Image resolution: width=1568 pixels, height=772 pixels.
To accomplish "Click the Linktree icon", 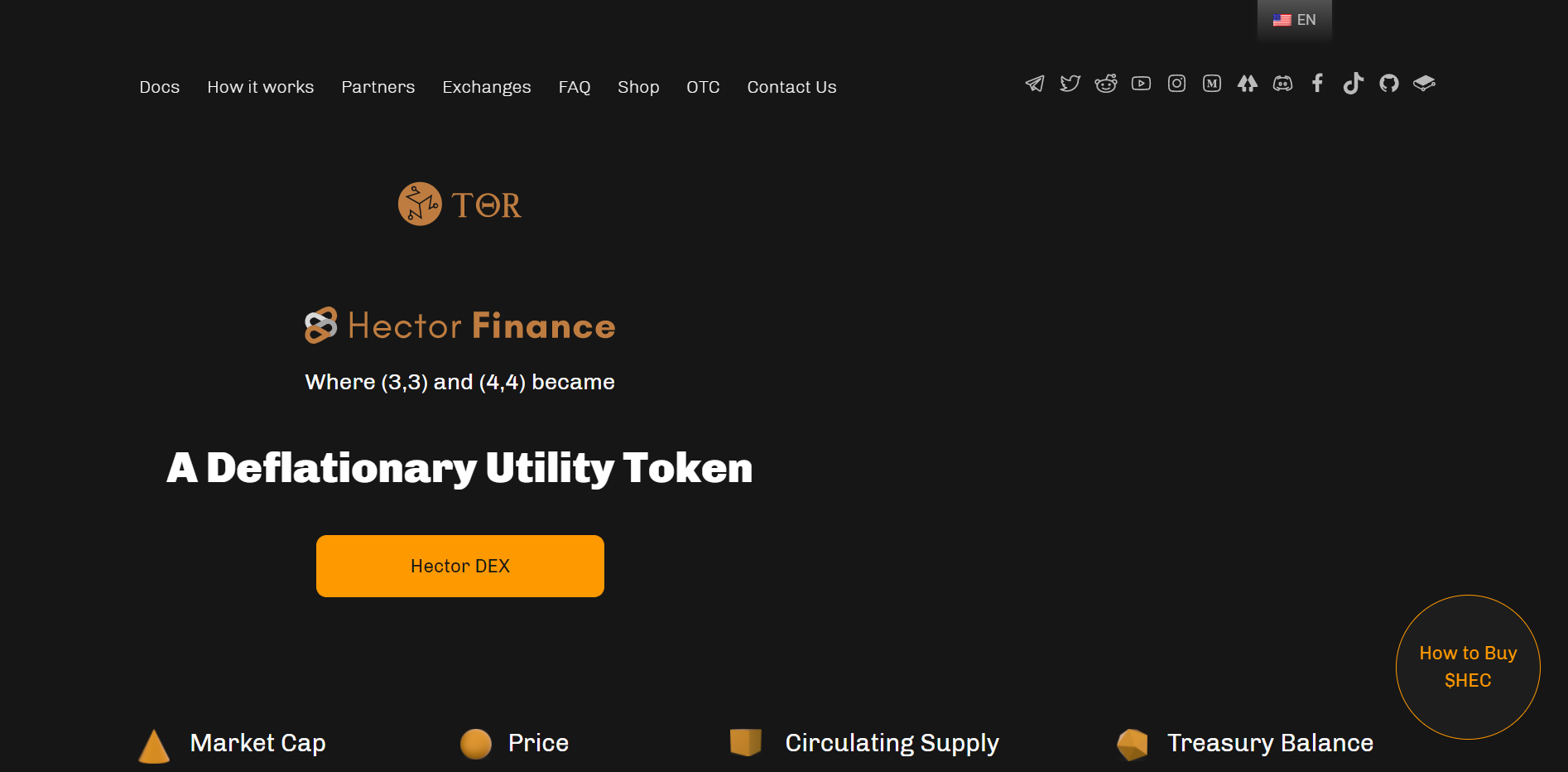I will 1248,84.
